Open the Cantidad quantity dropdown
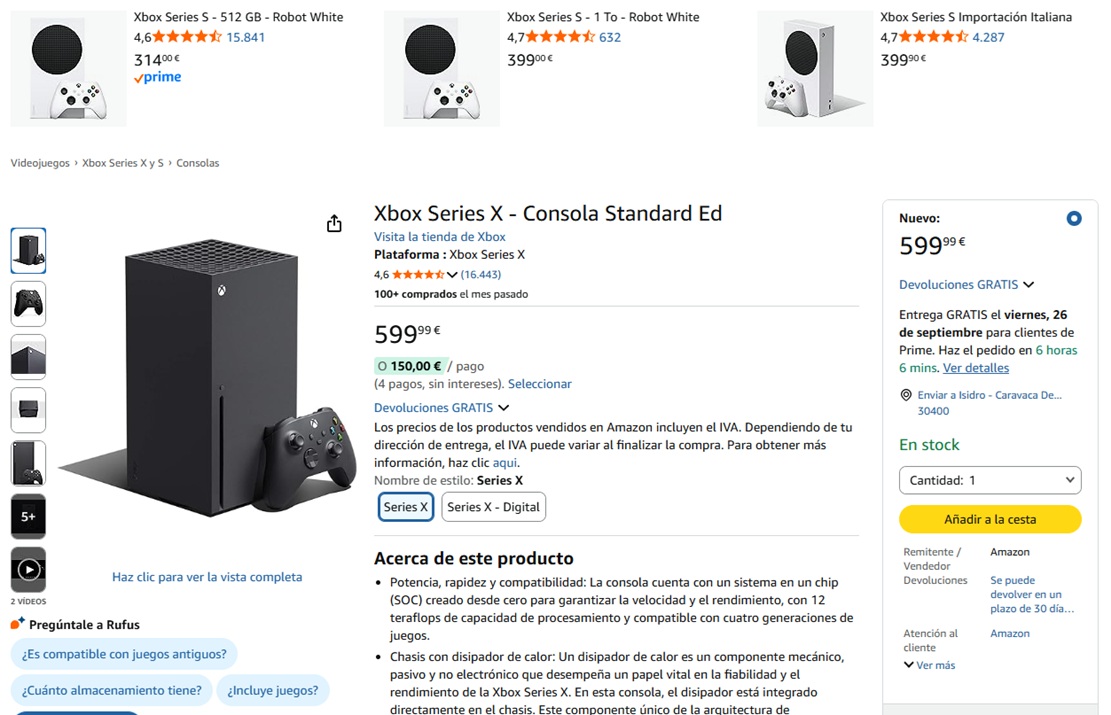The width and height of the screenshot is (1111, 715). [x=990, y=480]
